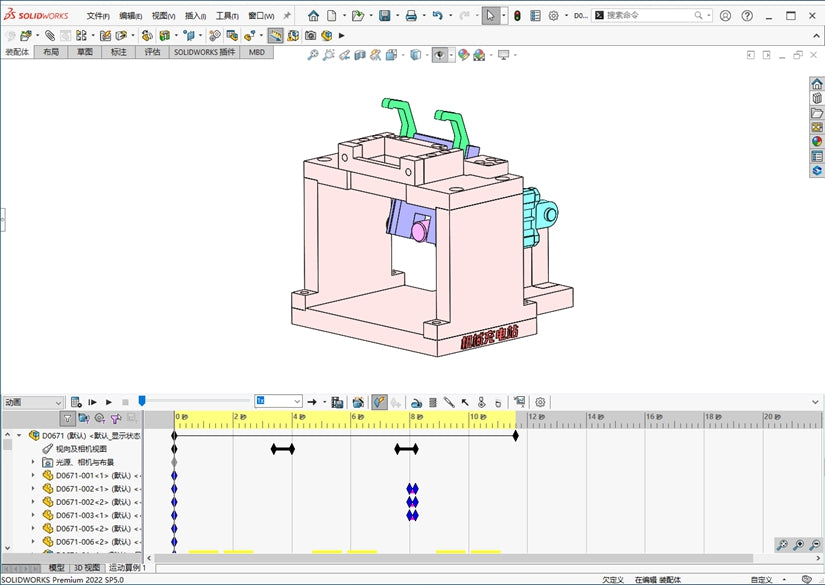The width and height of the screenshot is (825, 585).
Task: Toggle Filter Selected icon
Action: pyautogui.click(x=116, y=418)
